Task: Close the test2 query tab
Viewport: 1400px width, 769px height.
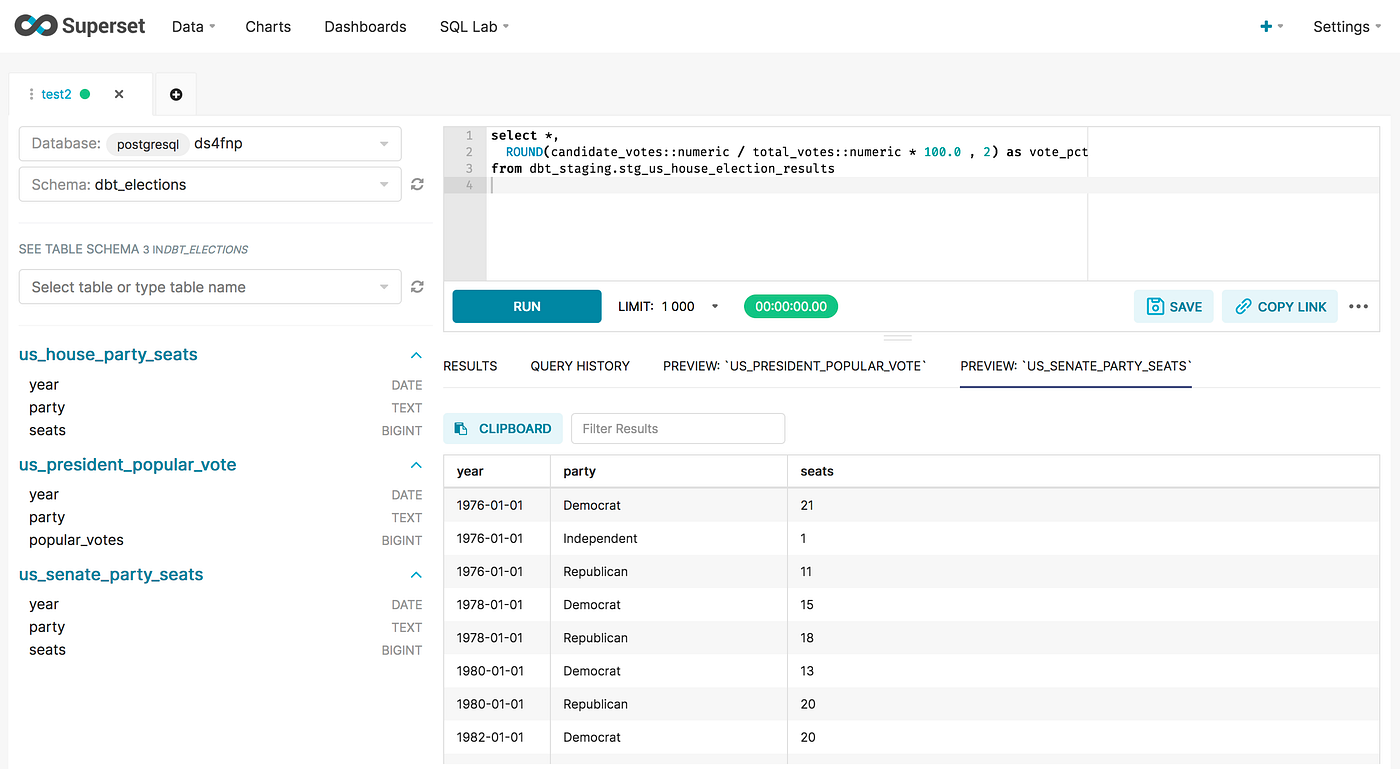Action: click(118, 93)
